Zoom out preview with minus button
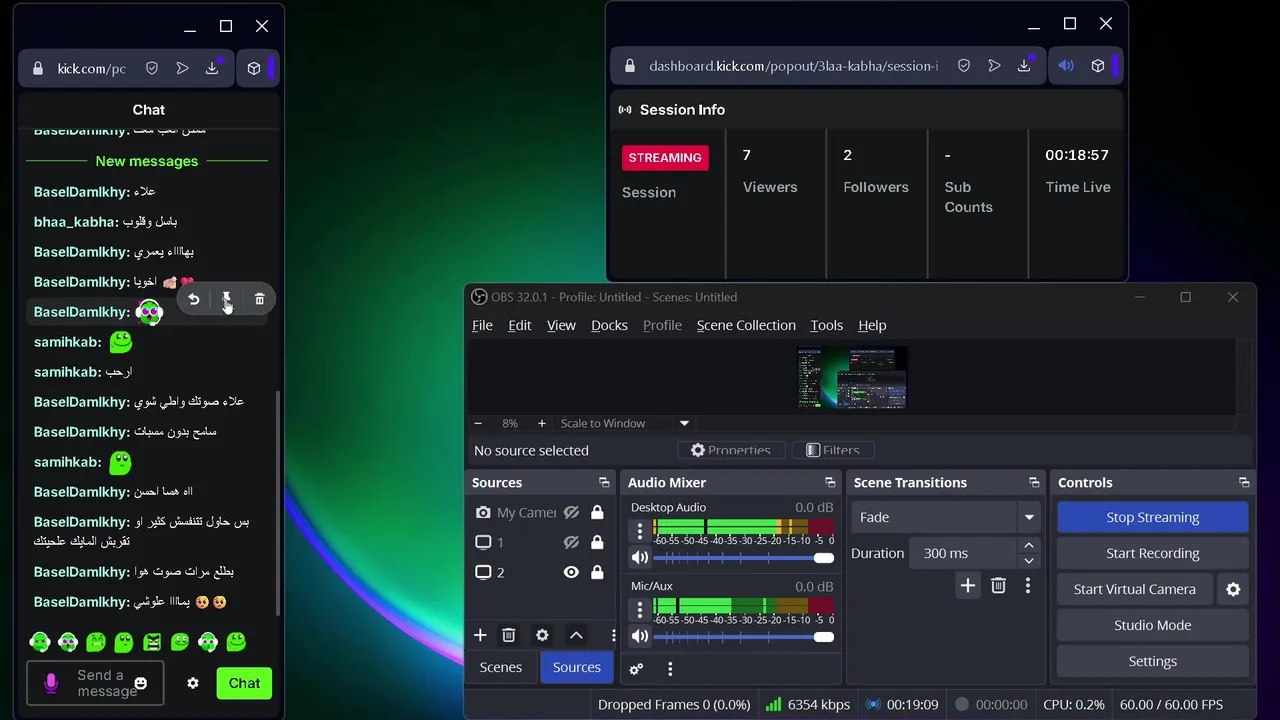This screenshot has width=1280, height=720. tap(478, 424)
